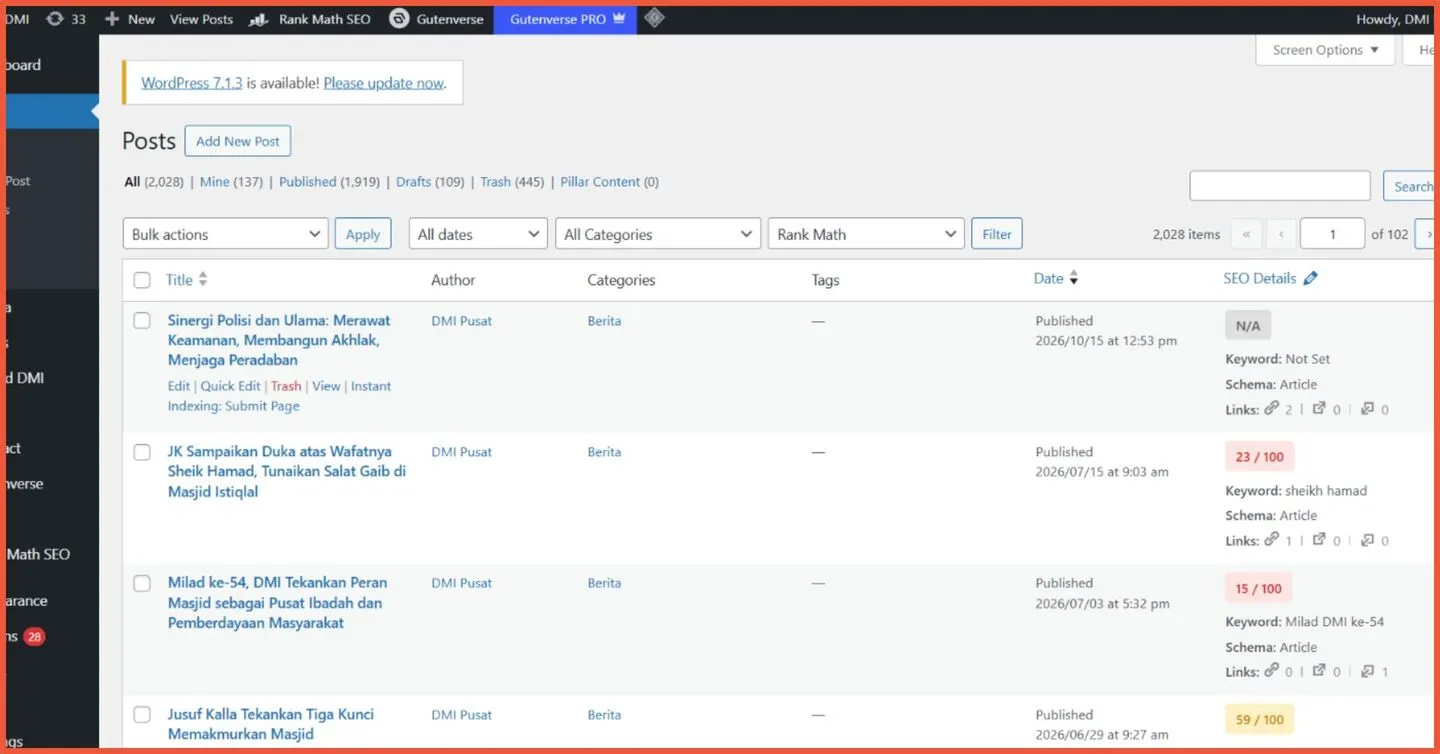This screenshot has width=1440, height=754.
Task: Click the Filter button
Action: [997, 234]
